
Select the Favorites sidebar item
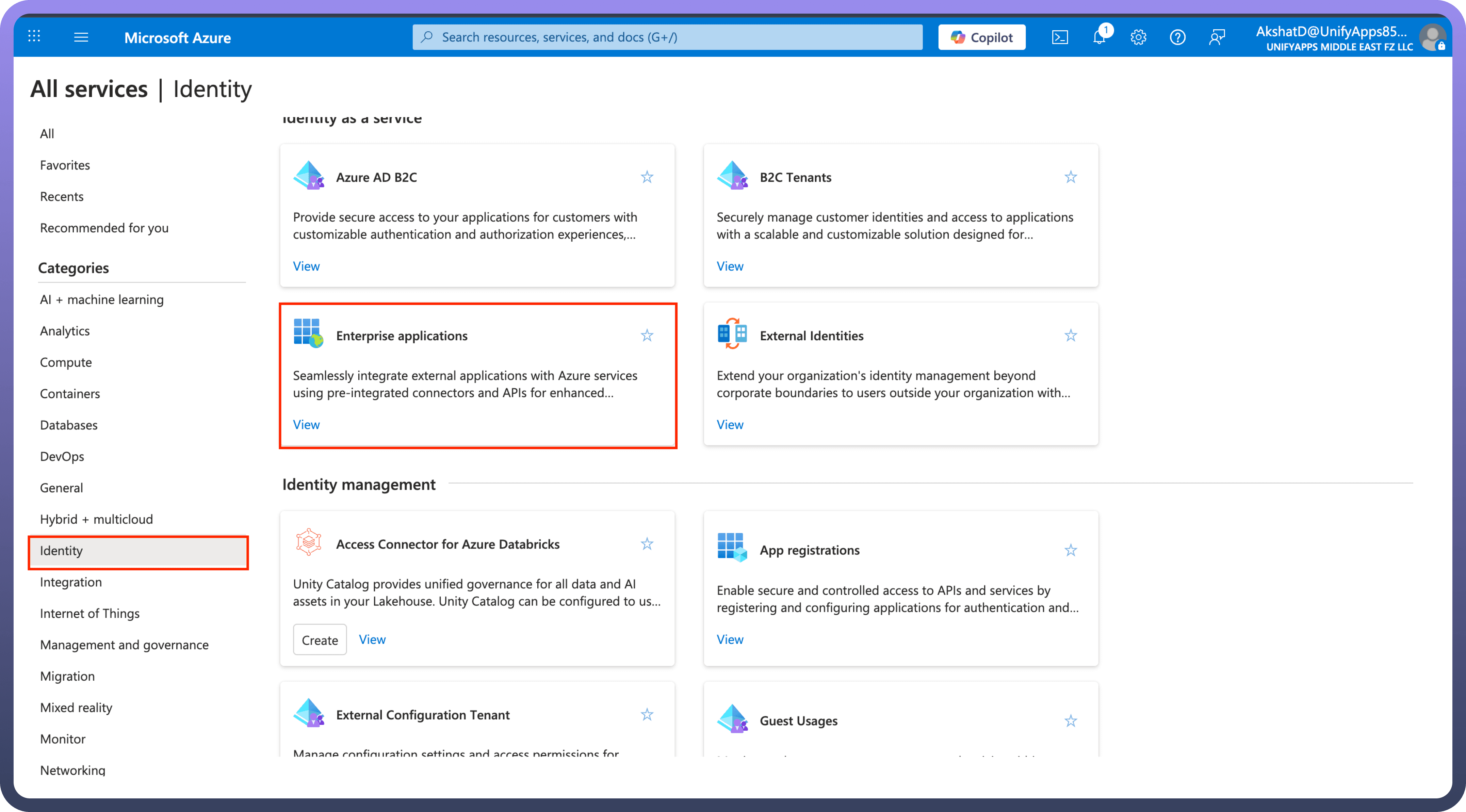[x=65, y=165]
